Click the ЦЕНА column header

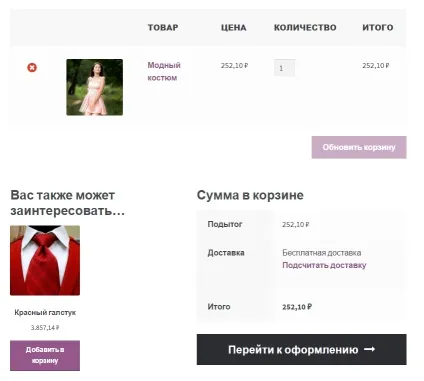tap(234, 27)
